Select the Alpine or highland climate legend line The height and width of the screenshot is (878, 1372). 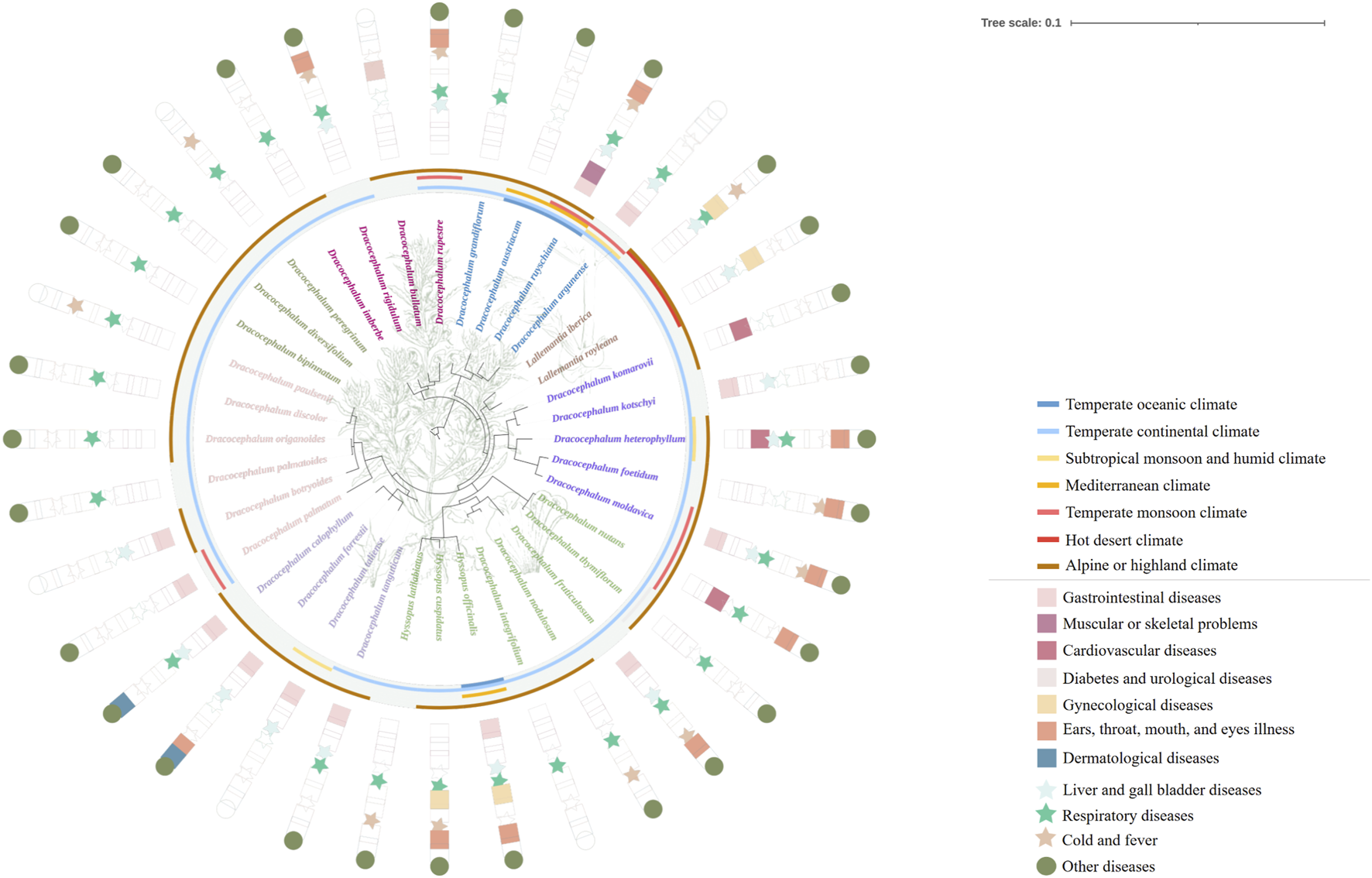[x=1048, y=566]
